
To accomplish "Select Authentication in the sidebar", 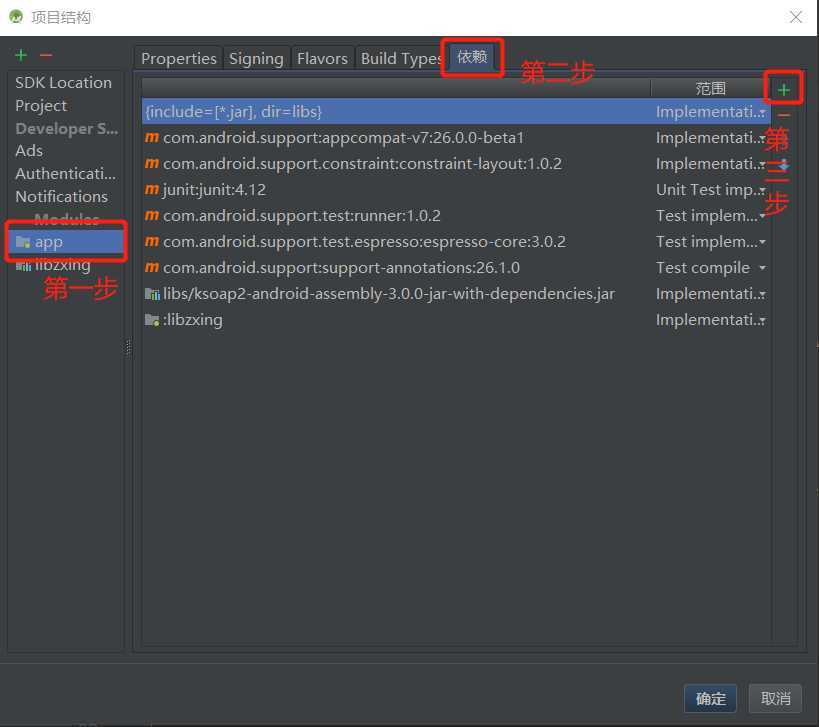I will coord(65,173).
